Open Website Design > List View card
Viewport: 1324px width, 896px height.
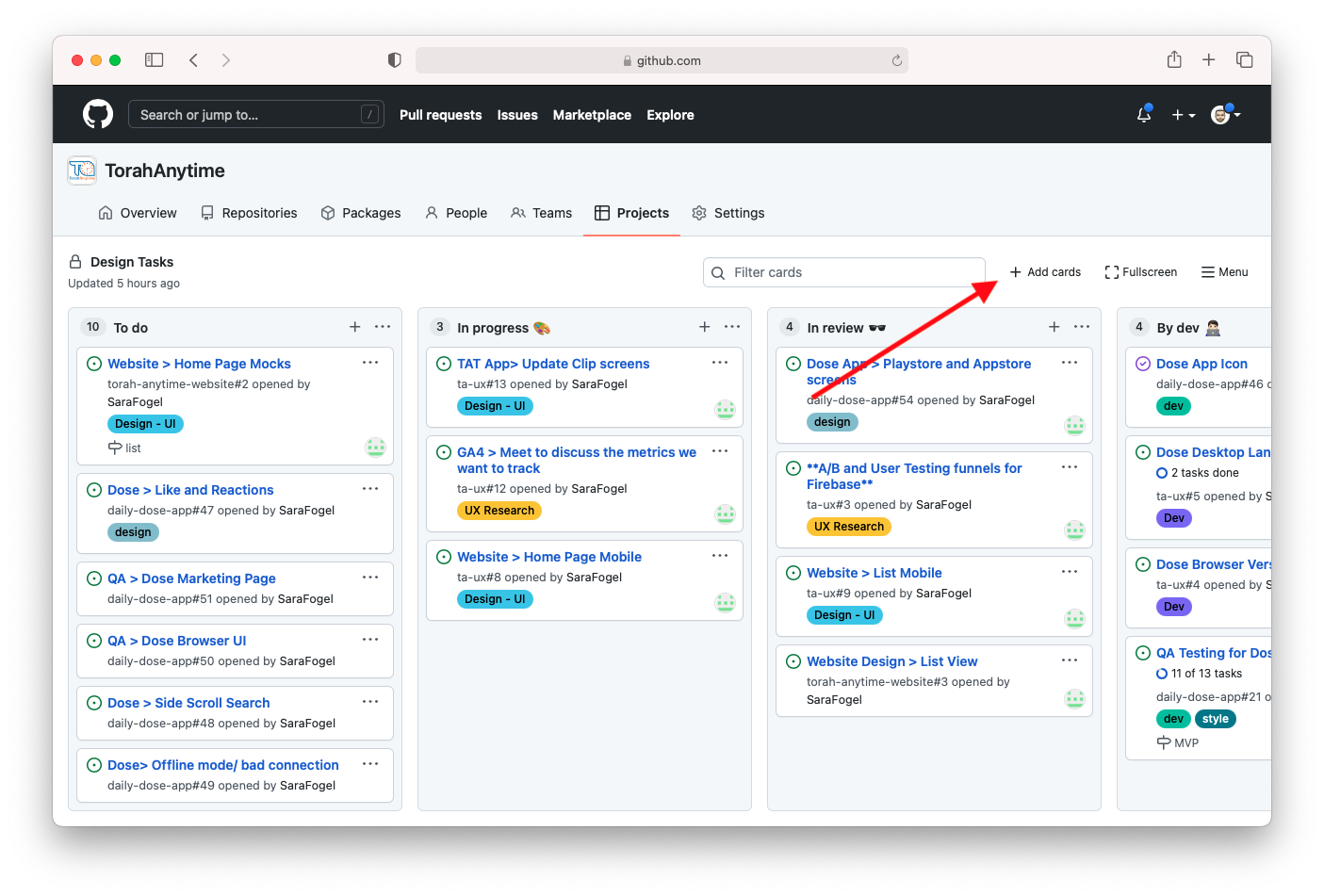coord(891,661)
